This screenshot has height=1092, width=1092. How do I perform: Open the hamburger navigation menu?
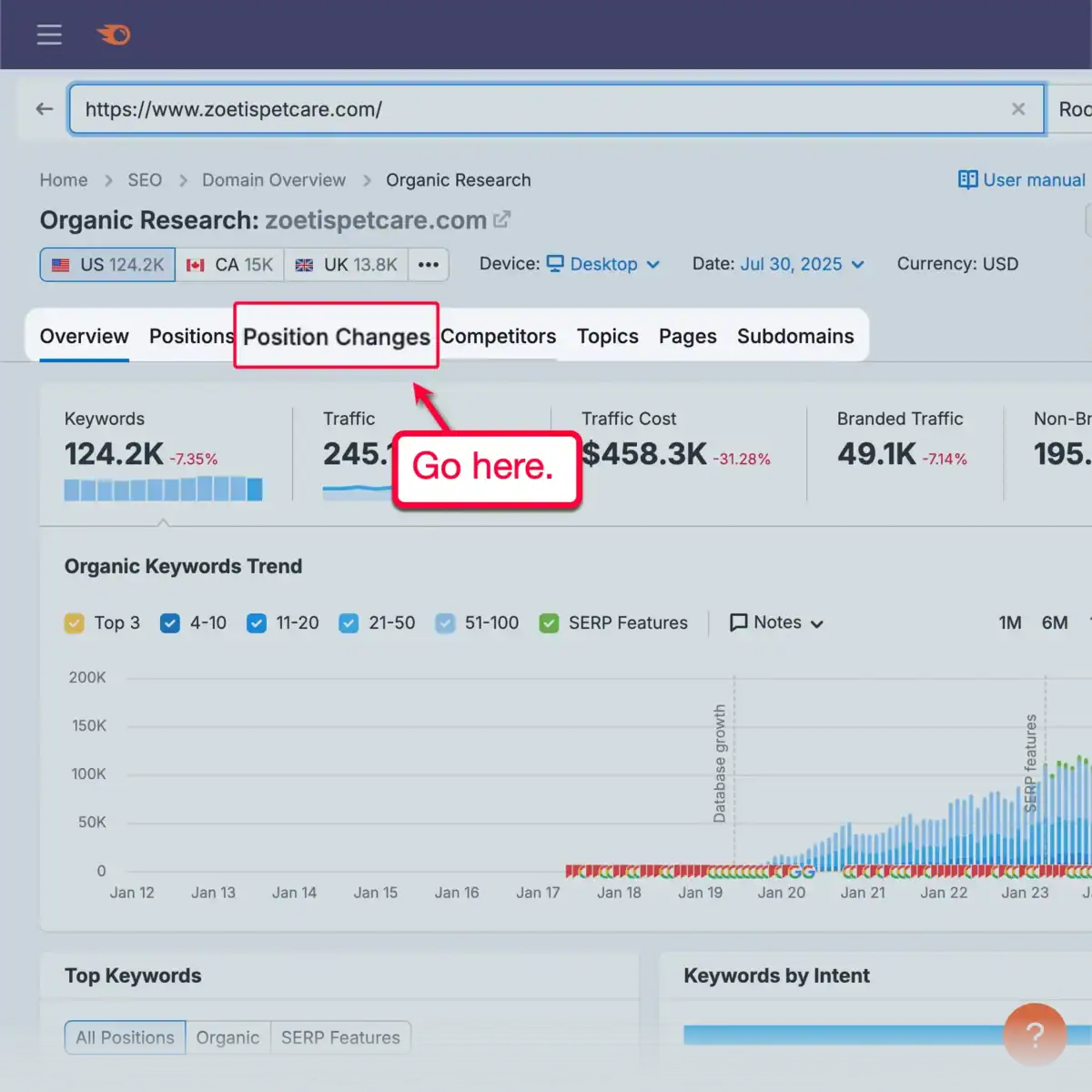tap(49, 35)
